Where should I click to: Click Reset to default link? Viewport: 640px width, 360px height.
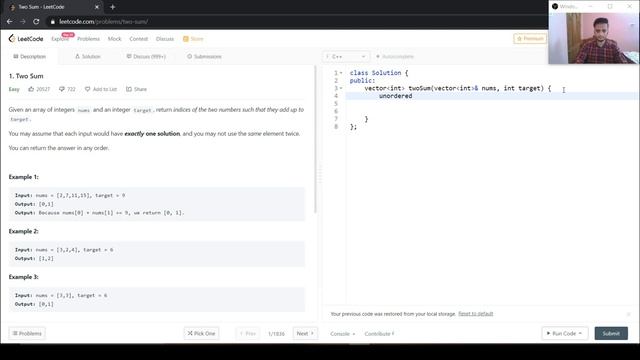(x=476, y=313)
